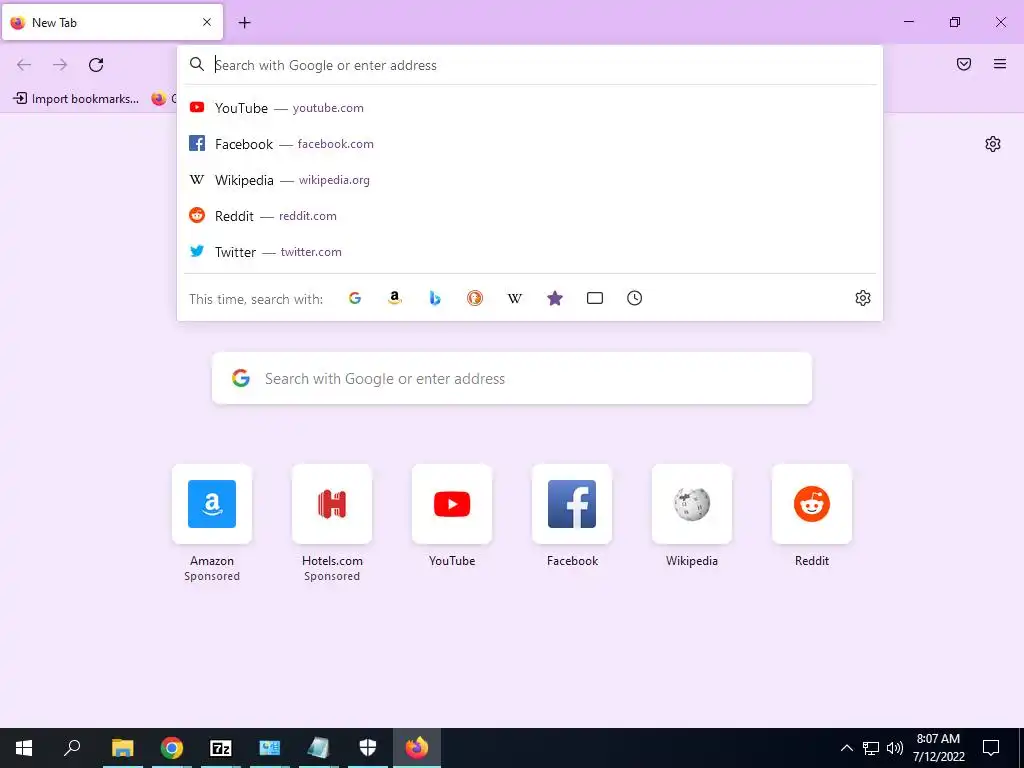Click Import bookmarks in bookmarks toolbar

coord(76,99)
